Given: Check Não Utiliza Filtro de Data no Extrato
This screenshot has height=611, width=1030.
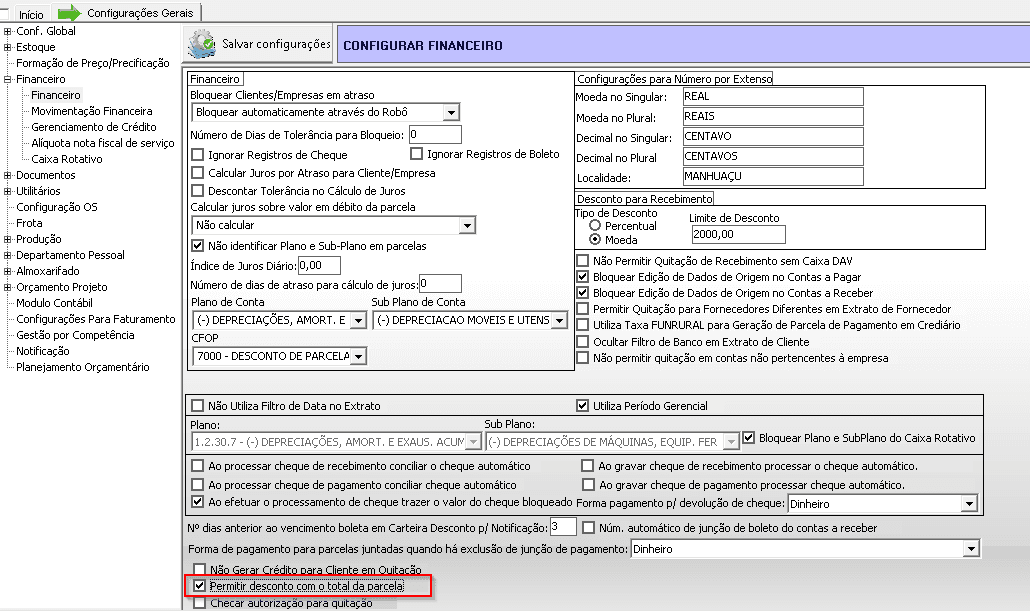Looking at the screenshot, I should (198, 405).
